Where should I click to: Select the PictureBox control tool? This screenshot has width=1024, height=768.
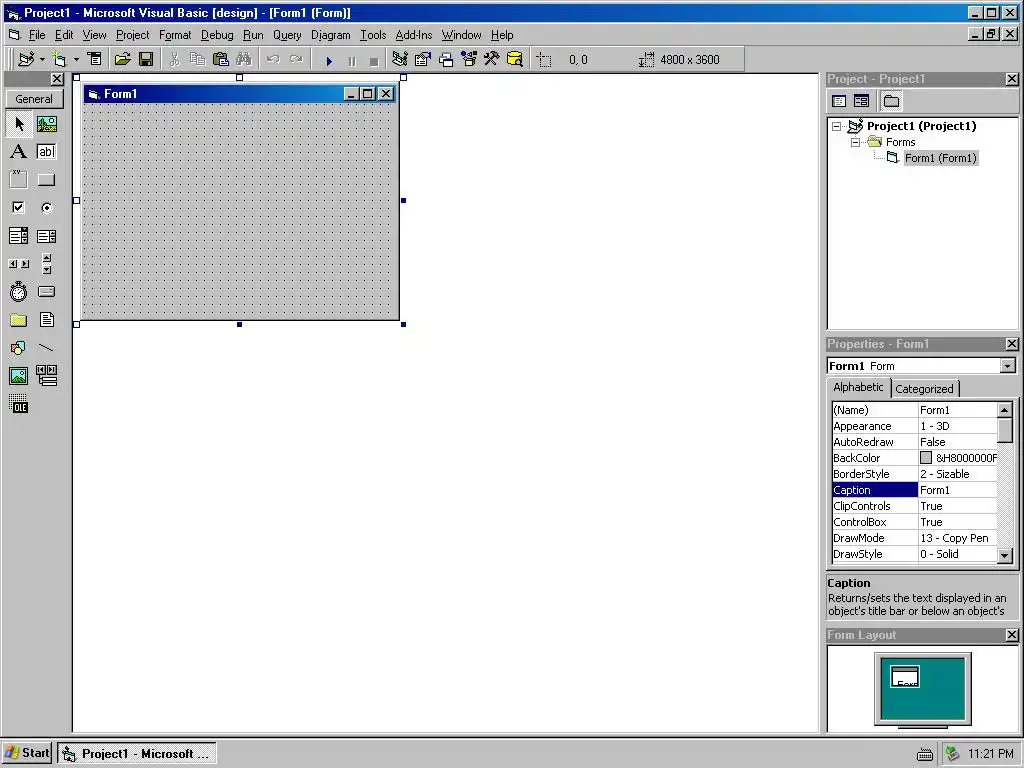46,124
